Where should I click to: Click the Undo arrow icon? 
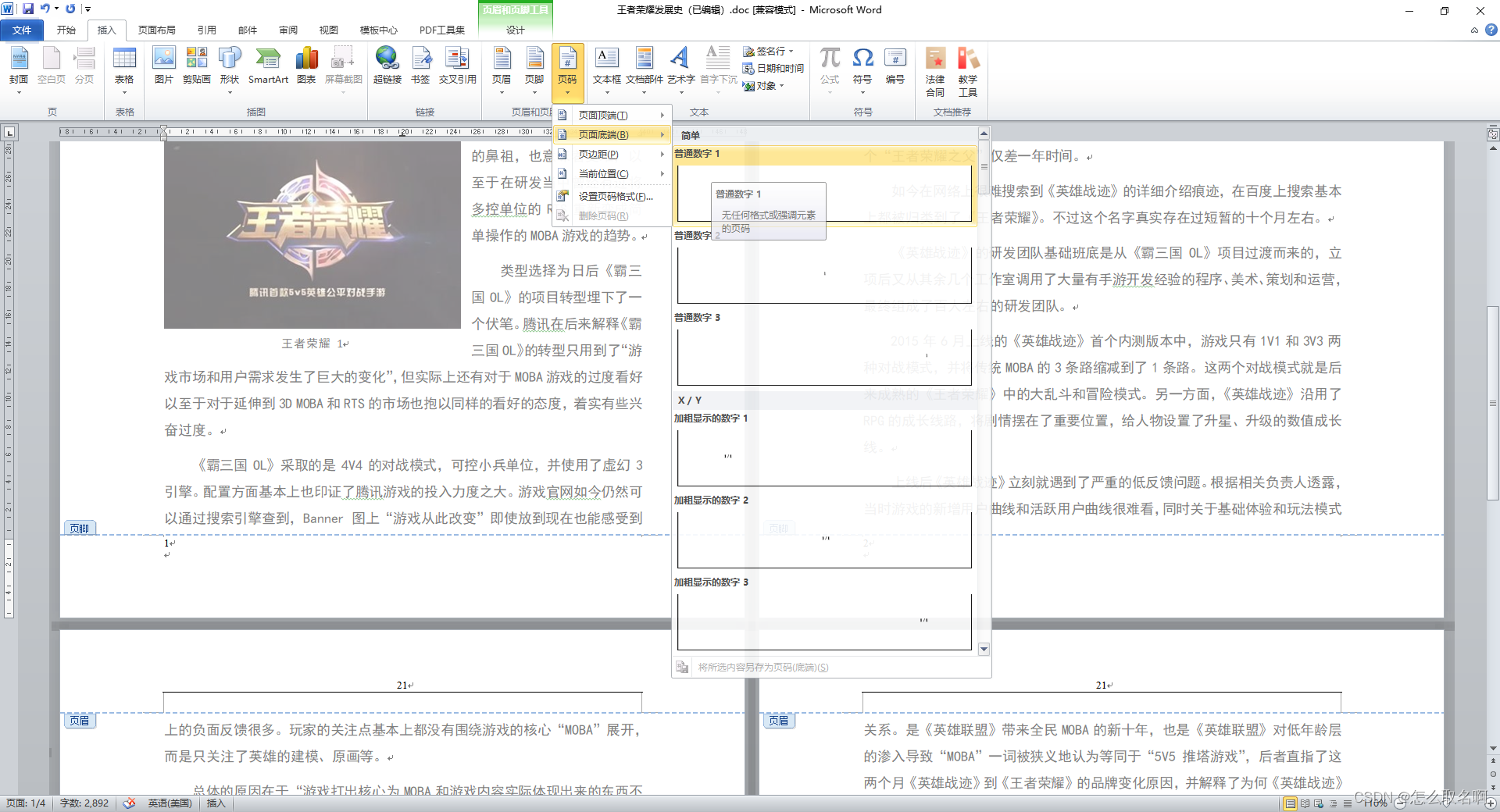click(x=45, y=9)
